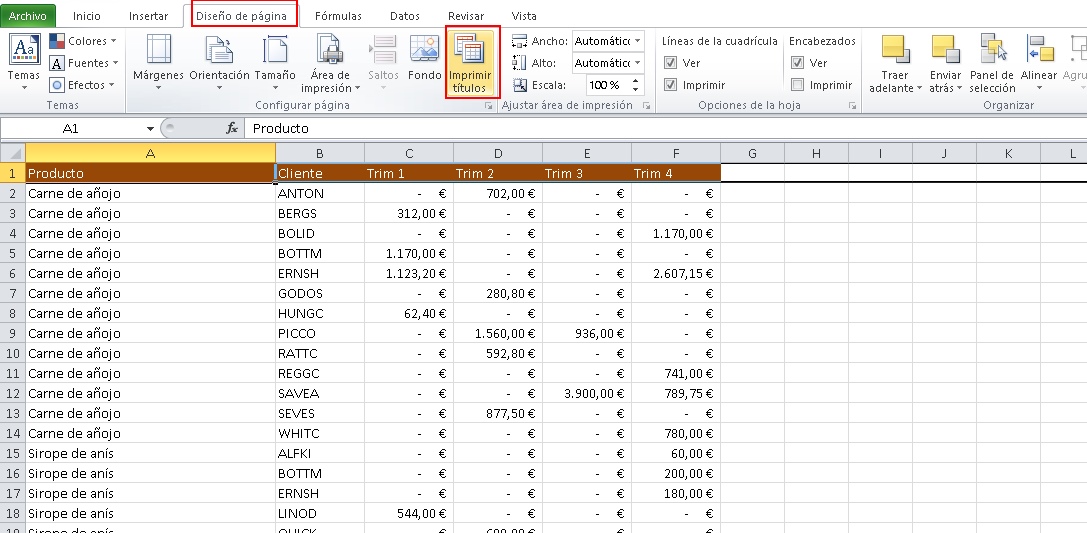Open the Archivo file tab
The width and height of the screenshot is (1087, 533).
[x=28, y=16]
